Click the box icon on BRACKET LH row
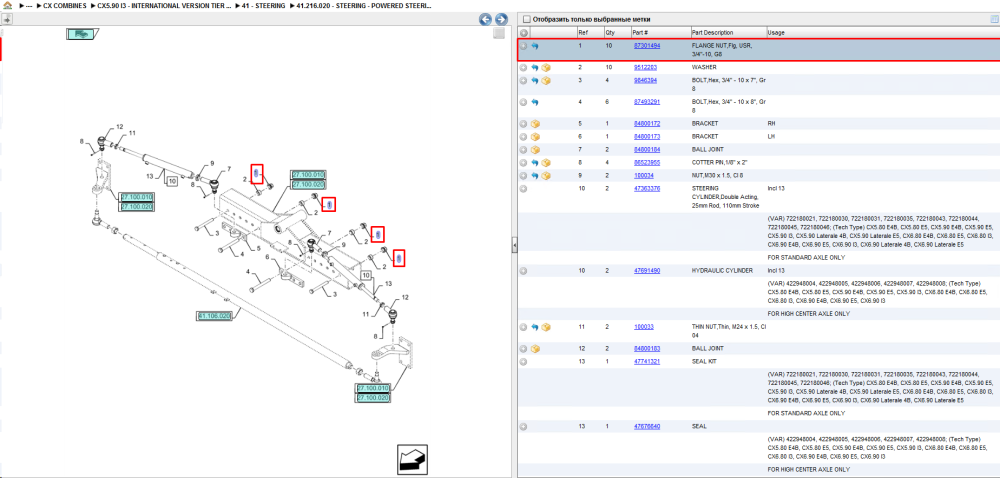 535,136
